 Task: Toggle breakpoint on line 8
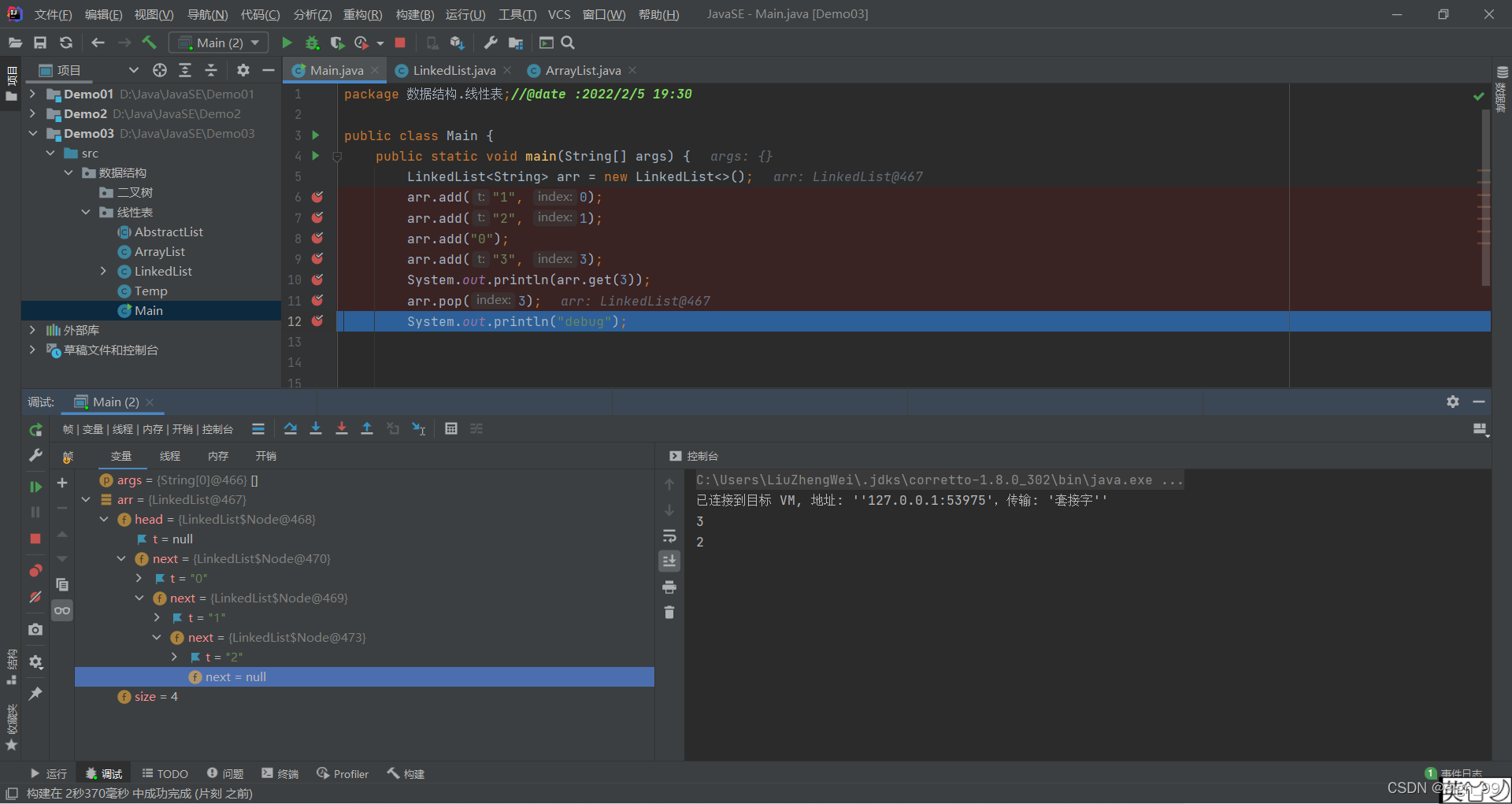click(x=317, y=238)
